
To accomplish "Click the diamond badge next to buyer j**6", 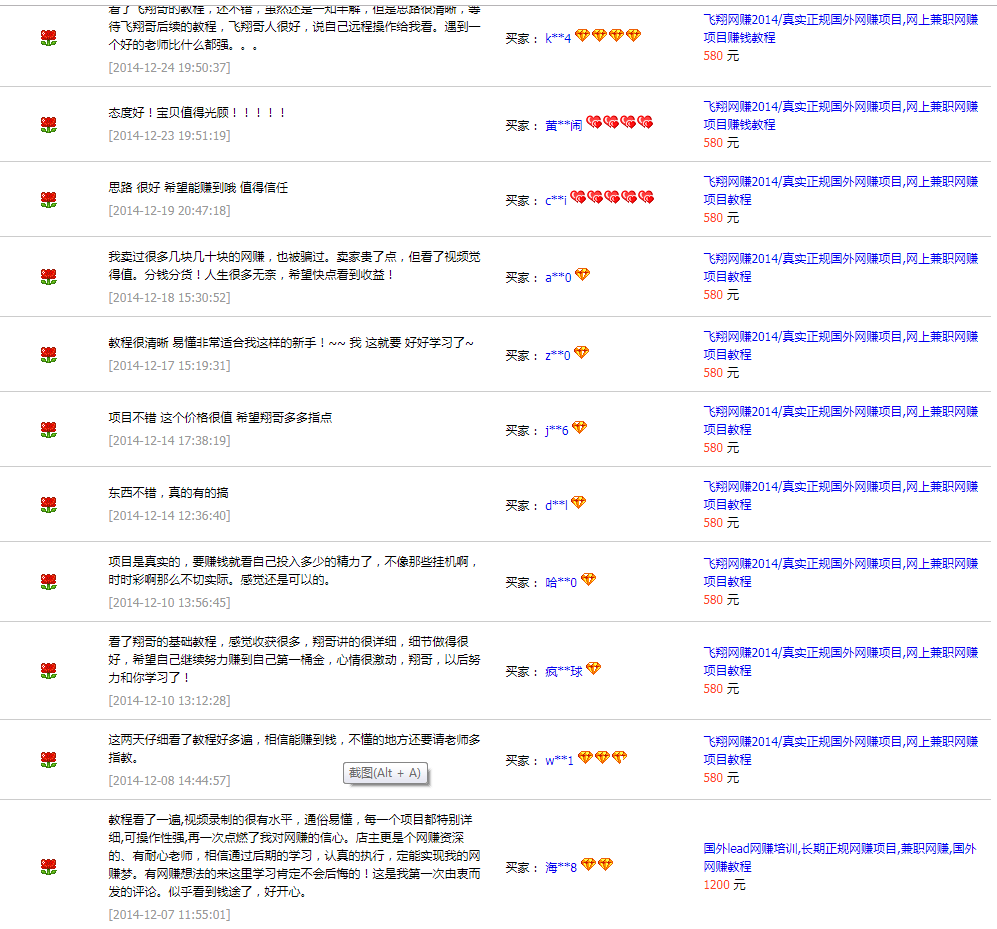I will tap(580, 428).
